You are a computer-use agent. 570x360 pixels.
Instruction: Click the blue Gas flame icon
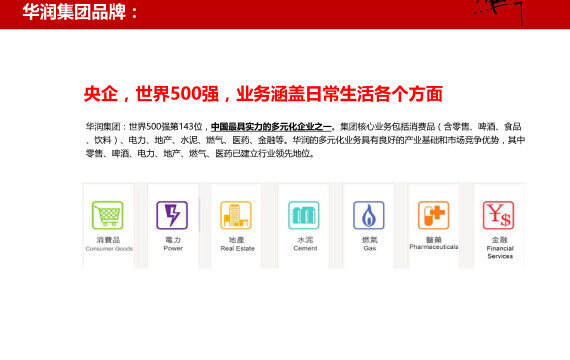[x=369, y=215]
